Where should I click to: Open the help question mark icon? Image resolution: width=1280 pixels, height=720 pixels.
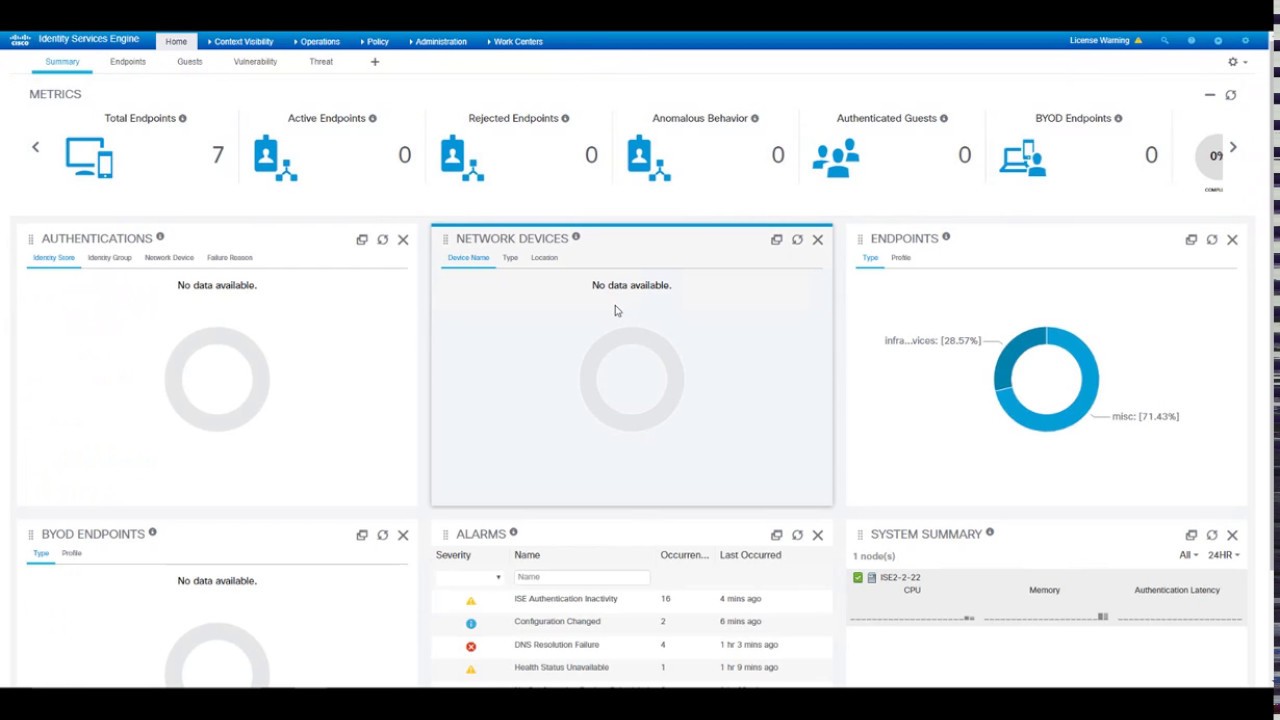(1191, 41)
